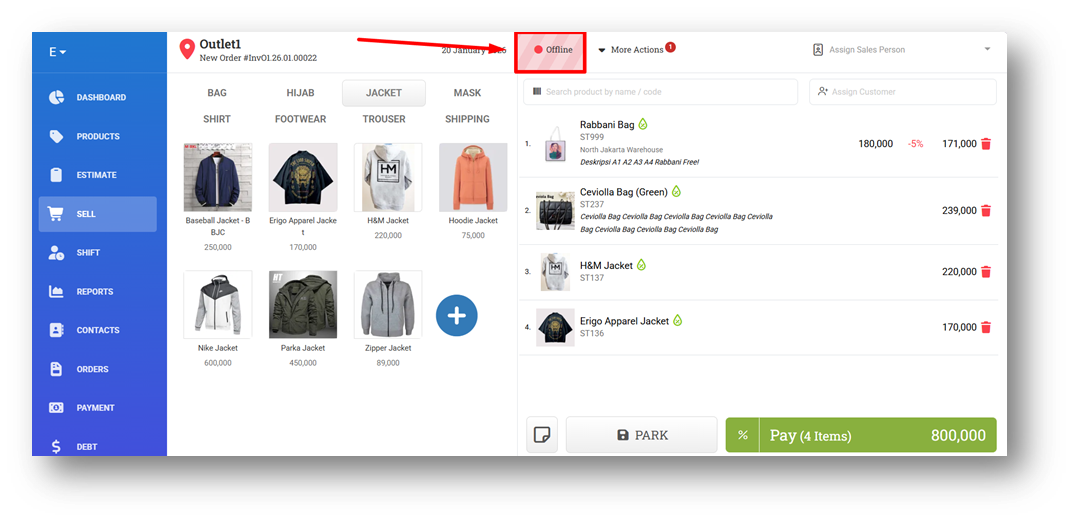Select the SHIRT category tab
Viewport: 1072px width, 521px height.
point(217,119)
